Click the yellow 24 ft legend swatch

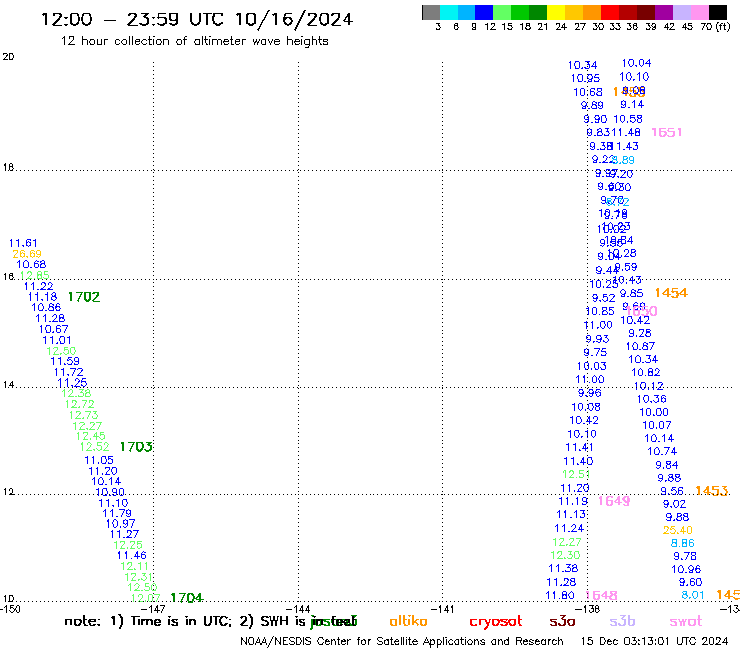tap(555, 12)
